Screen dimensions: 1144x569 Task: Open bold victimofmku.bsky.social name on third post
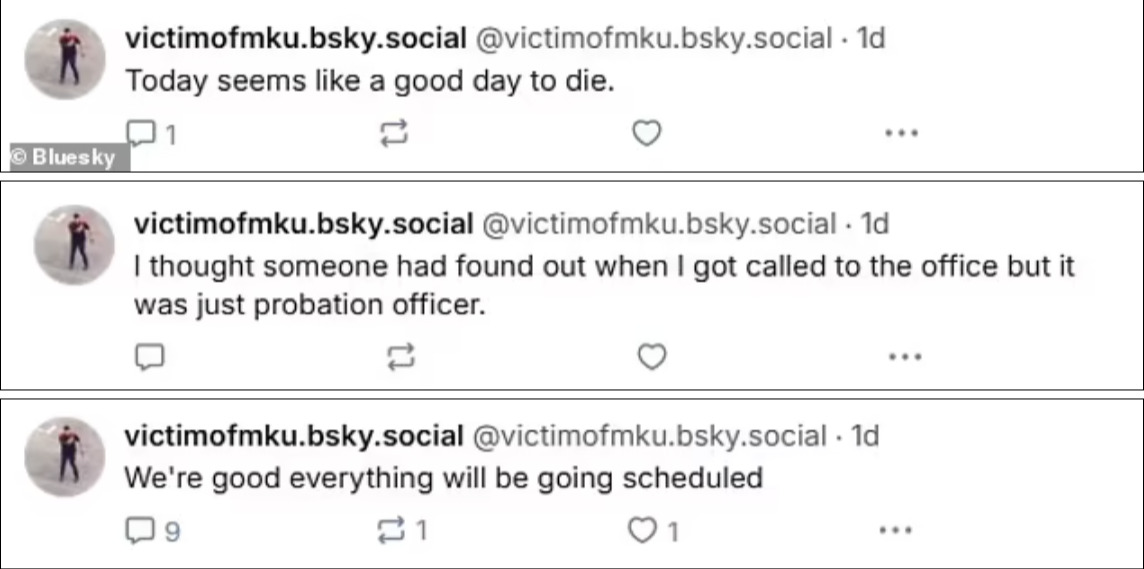[x=293, y=436]
